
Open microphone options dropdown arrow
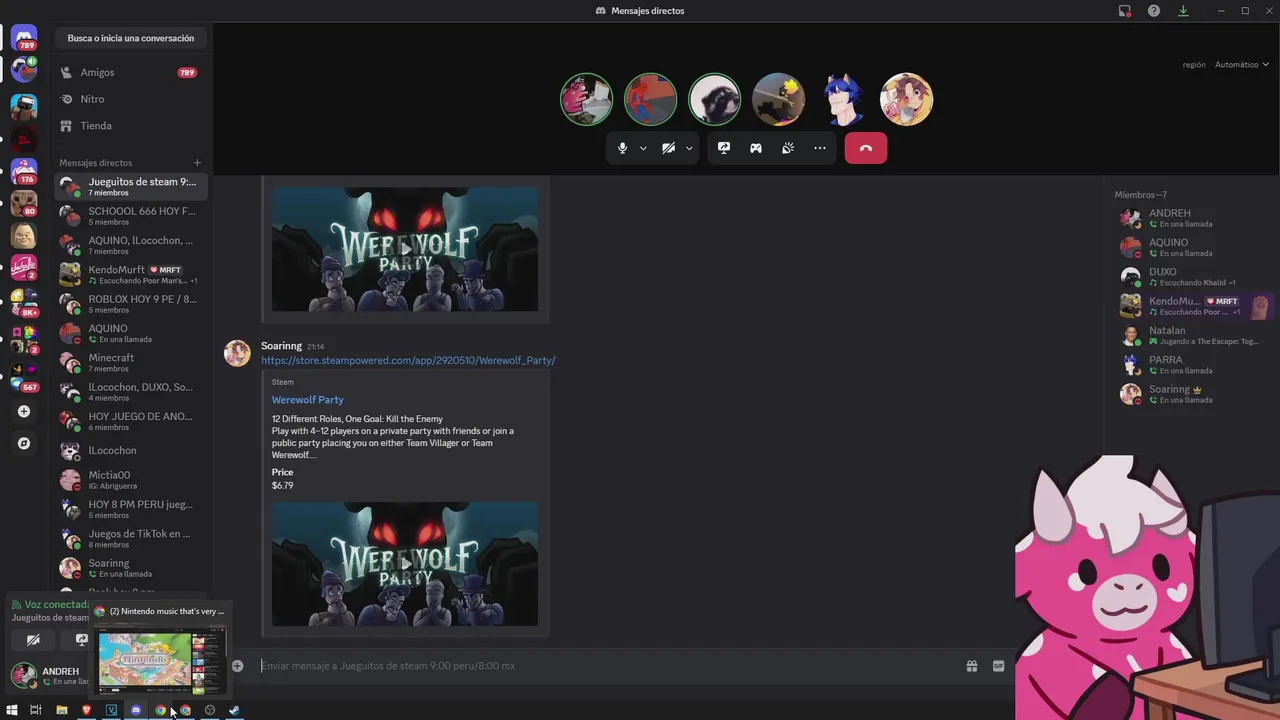tap(643, 148)
